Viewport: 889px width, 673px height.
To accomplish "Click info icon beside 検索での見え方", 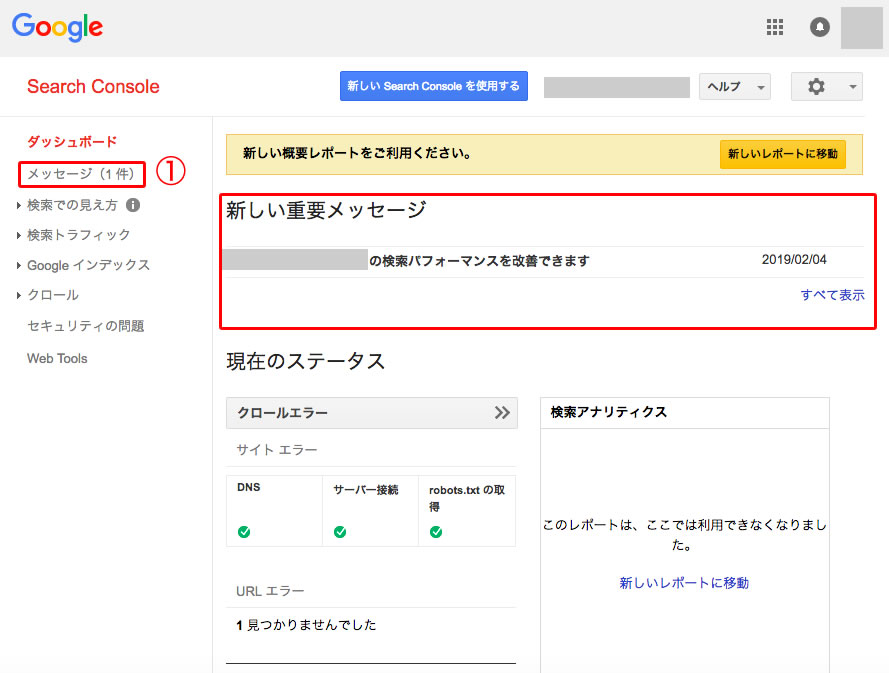I will tap(133, 205).
